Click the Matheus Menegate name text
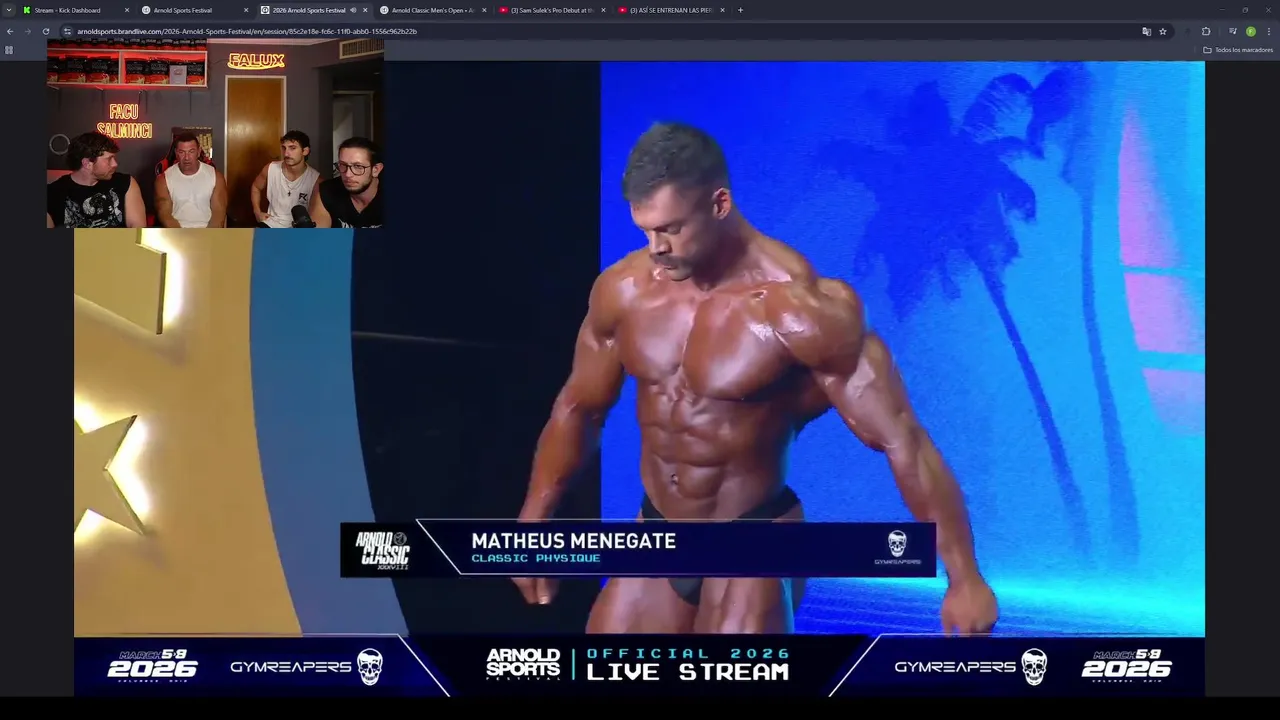This screenshot has height=720, width=1280. coord(573,541)
